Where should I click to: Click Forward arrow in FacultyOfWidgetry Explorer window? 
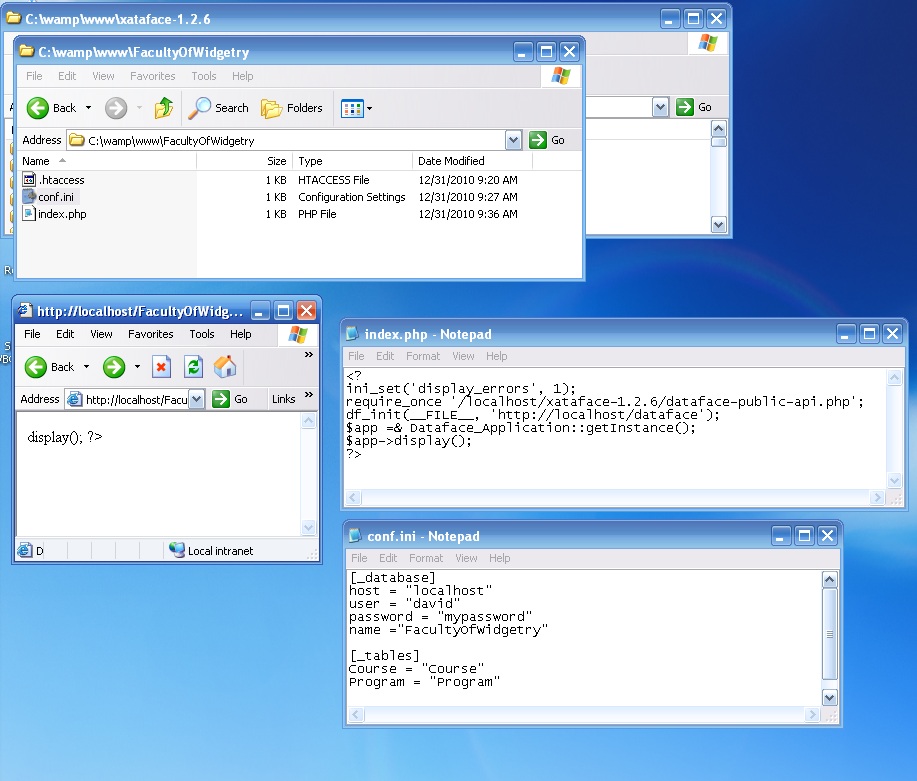[116, 108]
